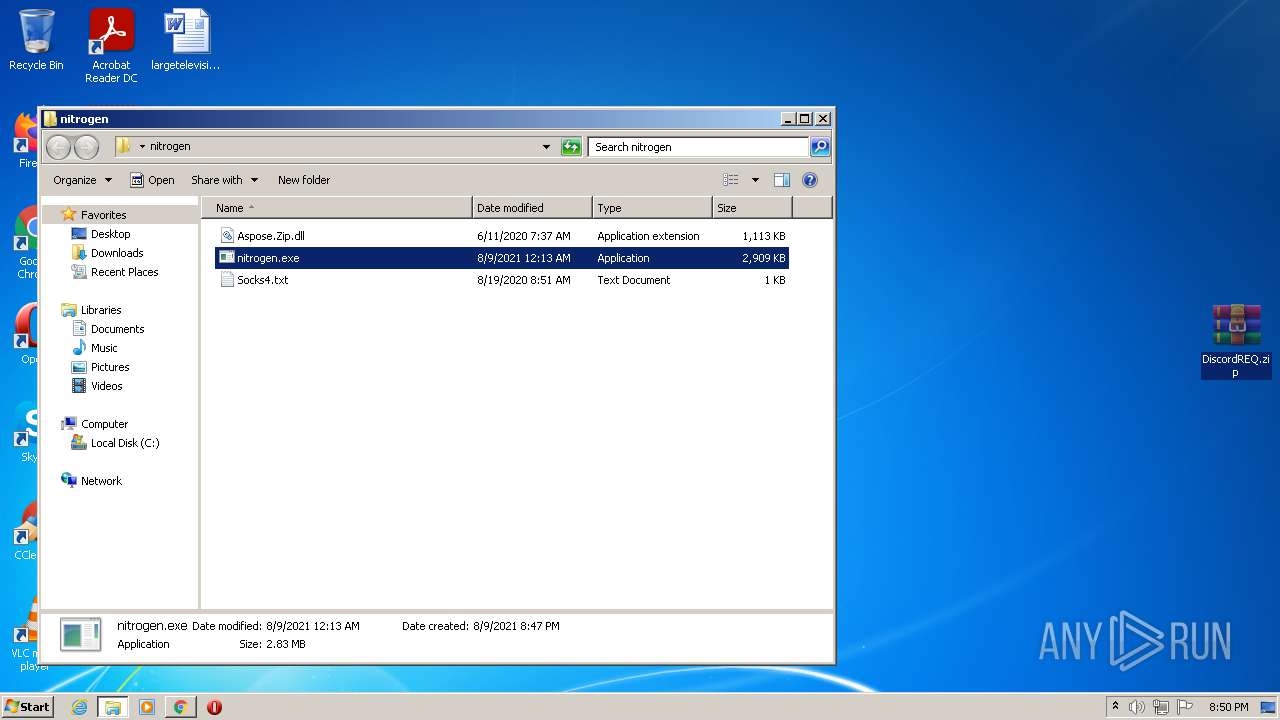Viewport: 1280px width, 720px height.
Task: Click the Forward navigation arrow in Explorer
Action: coord(87,147)
